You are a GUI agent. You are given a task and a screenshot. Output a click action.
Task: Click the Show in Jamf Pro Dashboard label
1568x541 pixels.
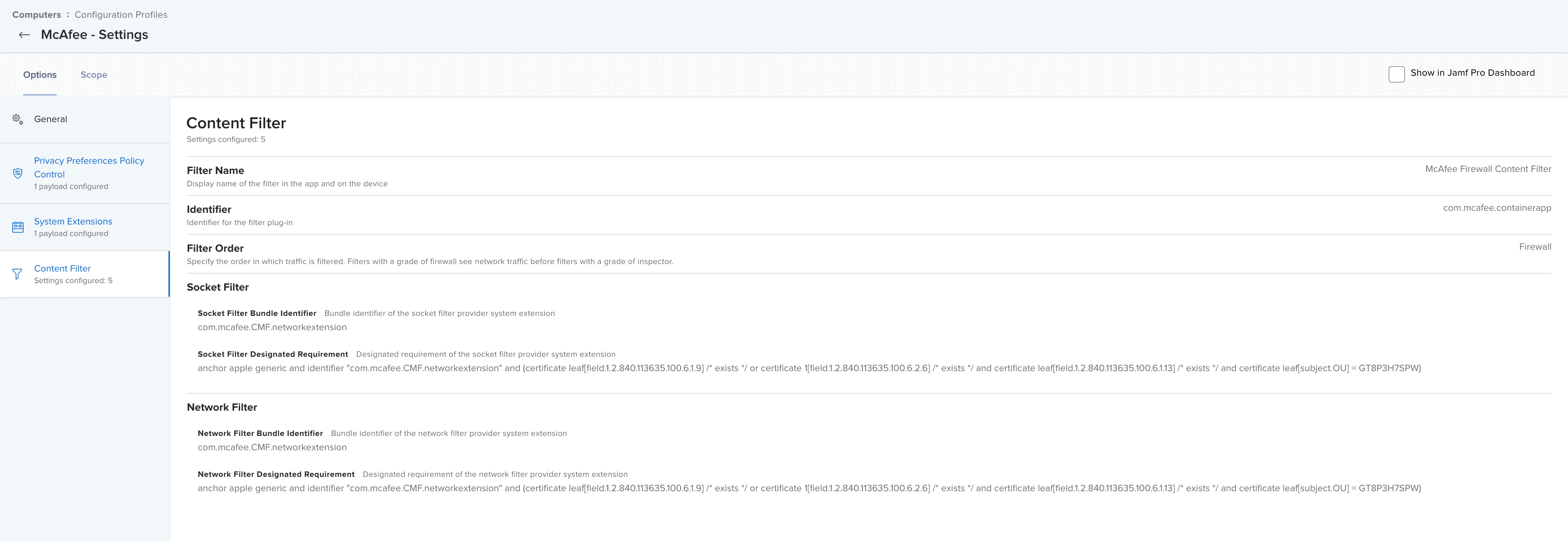(x=1473, y=73)
